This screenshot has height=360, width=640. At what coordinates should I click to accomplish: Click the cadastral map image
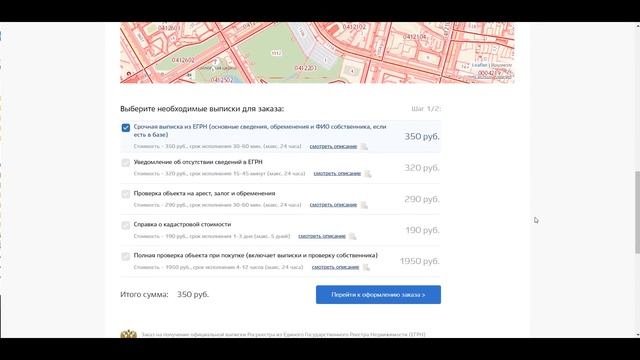point(317,53)
